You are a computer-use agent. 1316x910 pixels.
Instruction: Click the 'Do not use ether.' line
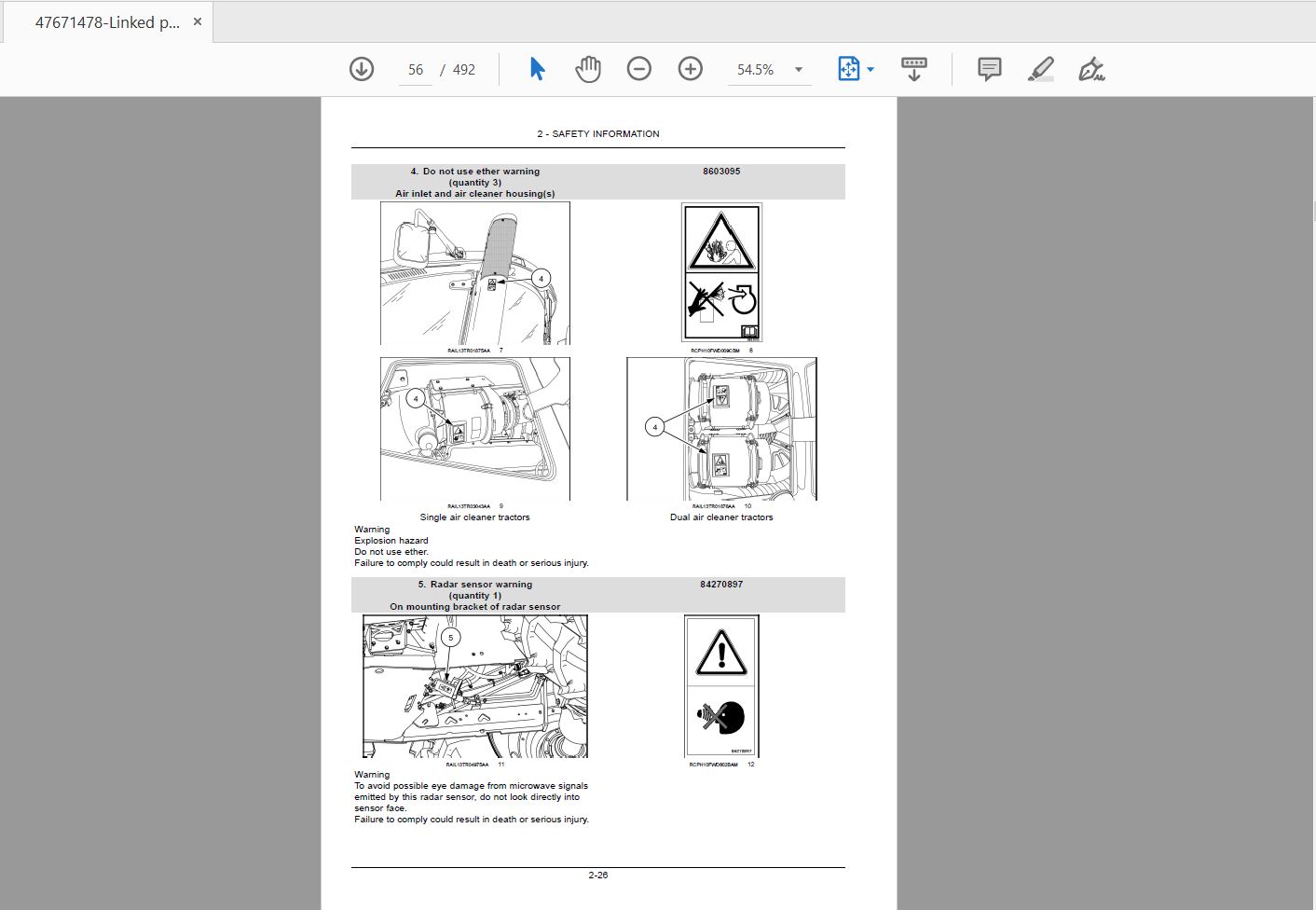391,552
